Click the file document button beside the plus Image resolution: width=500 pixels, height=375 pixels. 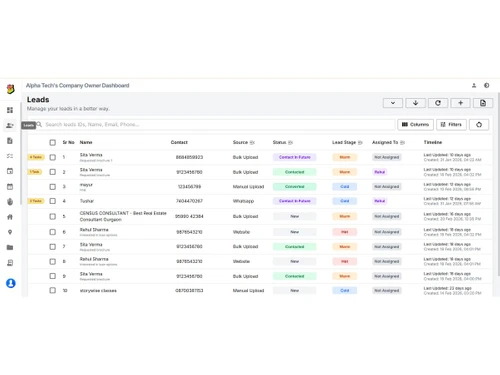pyautogui.click(x=483, y=103)
